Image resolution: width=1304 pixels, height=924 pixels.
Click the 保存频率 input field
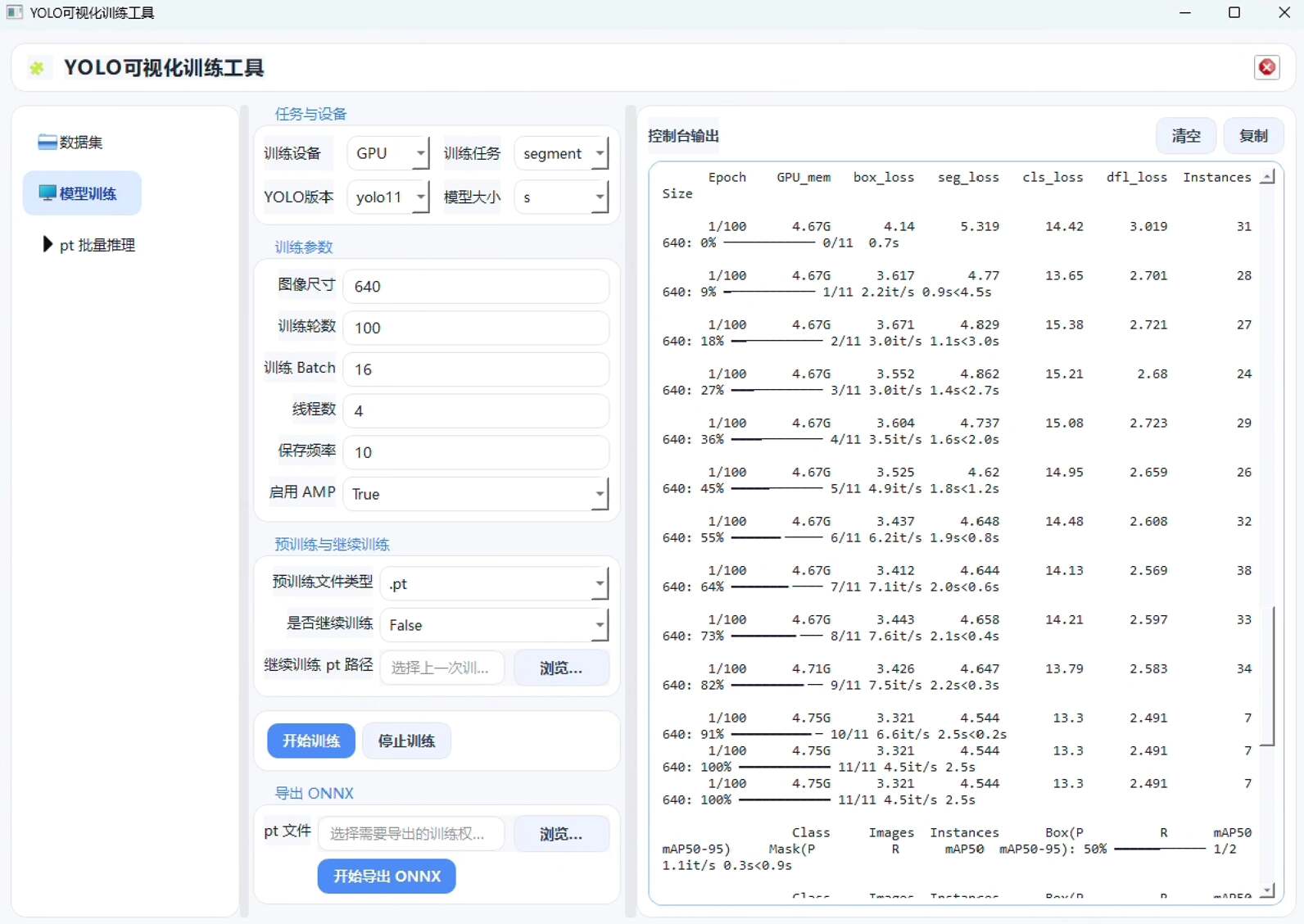(476, 452)
